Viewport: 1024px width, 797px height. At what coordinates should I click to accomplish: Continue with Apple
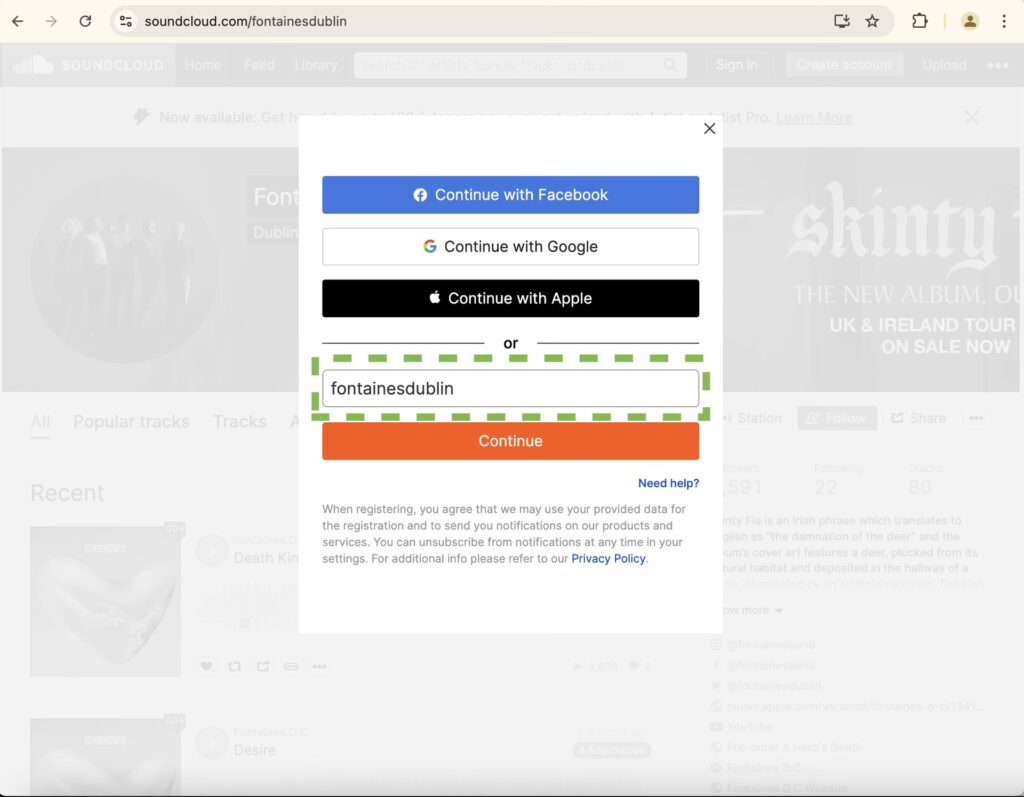510,298
